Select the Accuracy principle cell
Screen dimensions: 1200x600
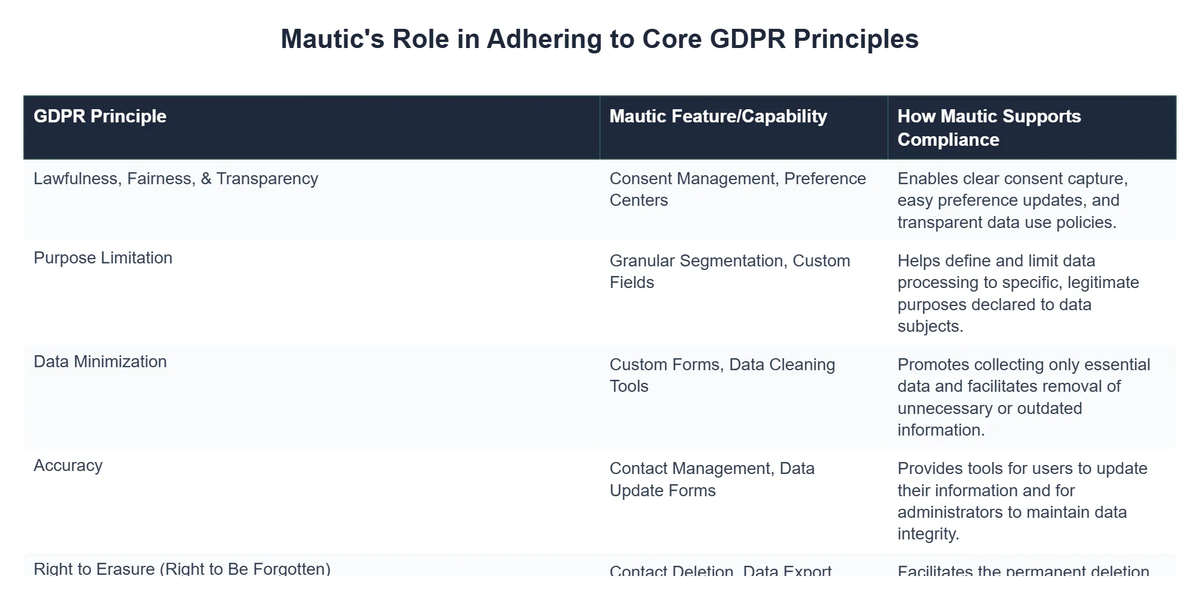(x=68, y=465)
